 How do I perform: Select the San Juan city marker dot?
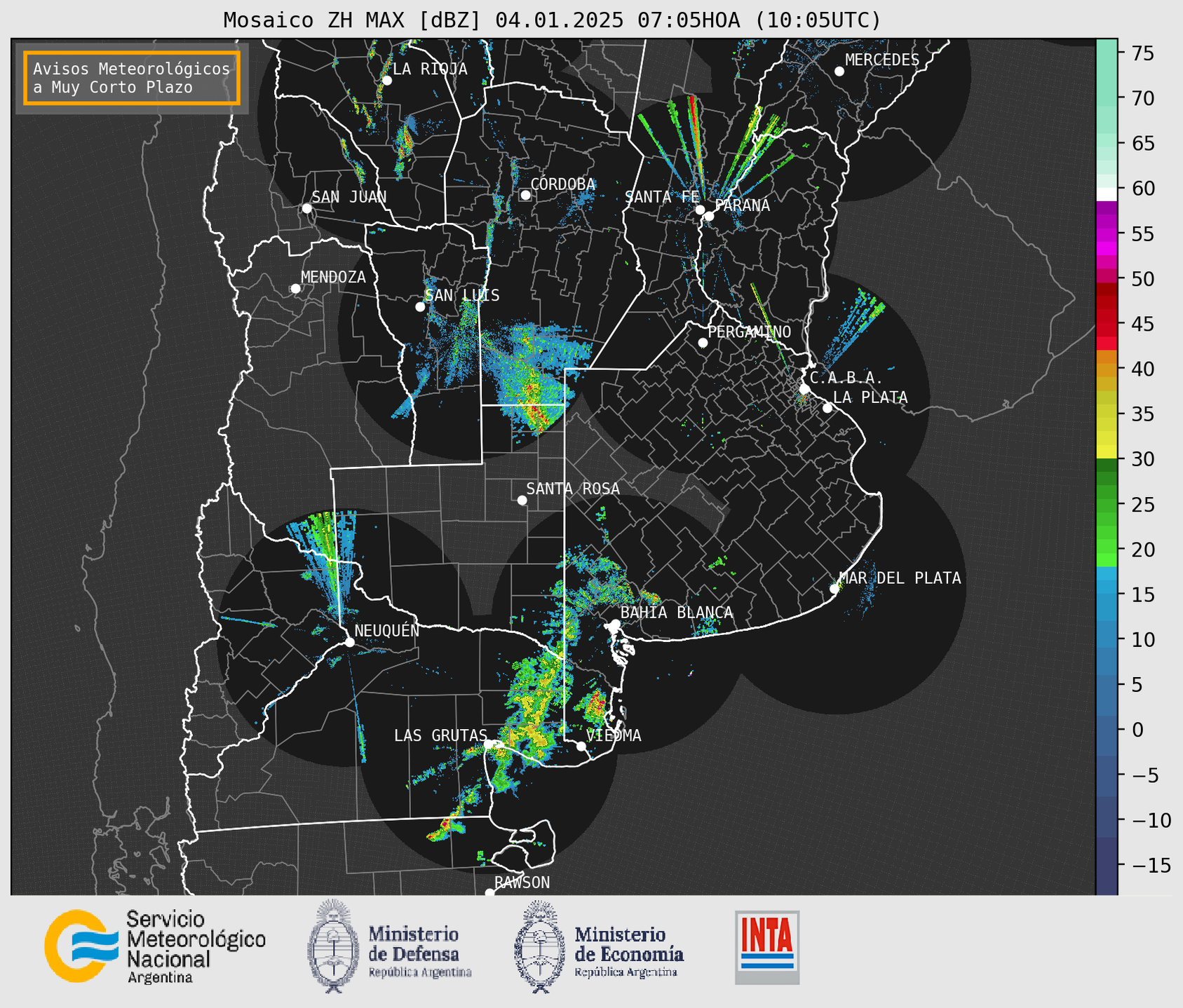pyautogui.click(x=306, y=208)
